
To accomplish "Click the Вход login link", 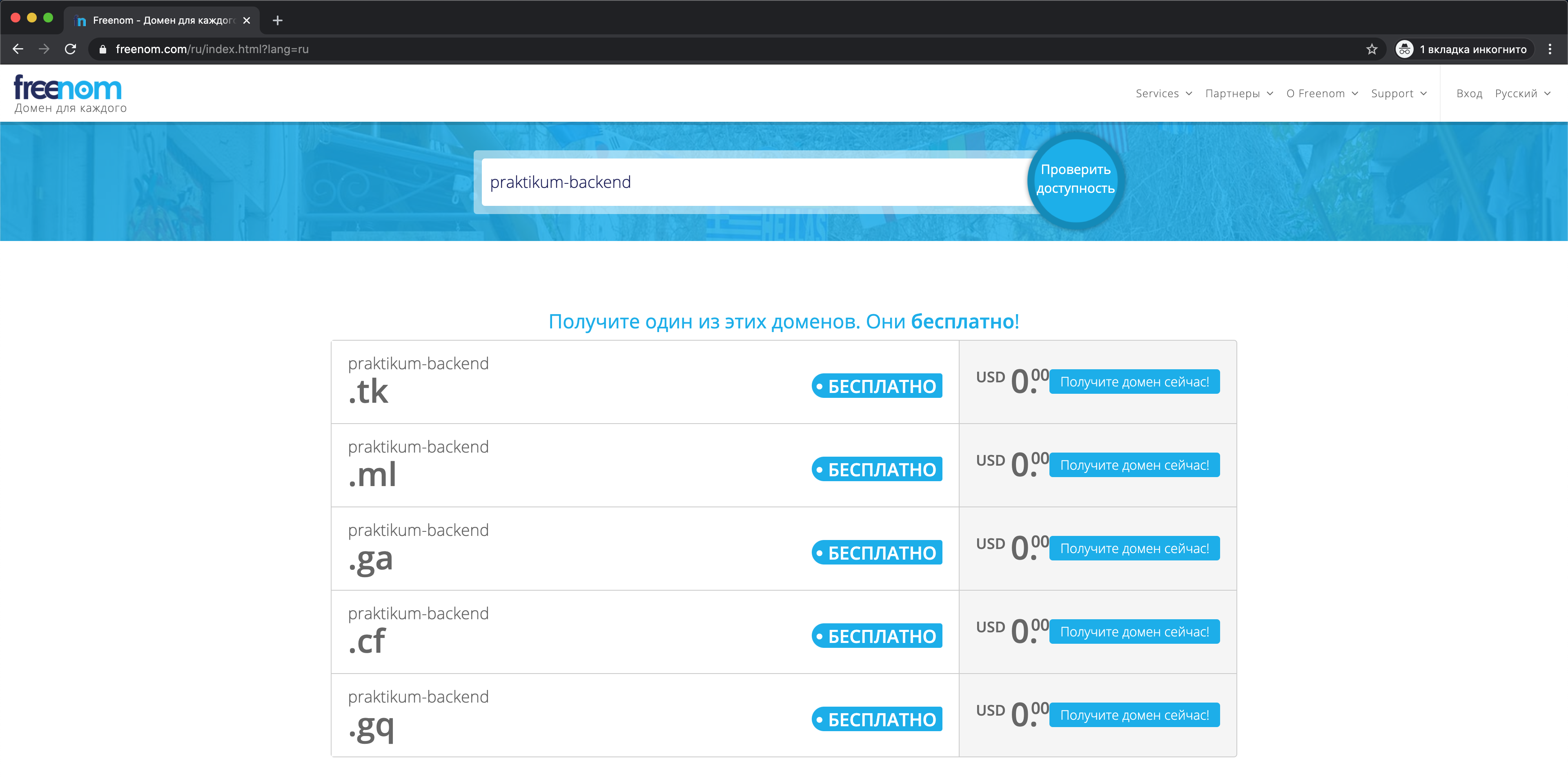I will coord(1469,94).
